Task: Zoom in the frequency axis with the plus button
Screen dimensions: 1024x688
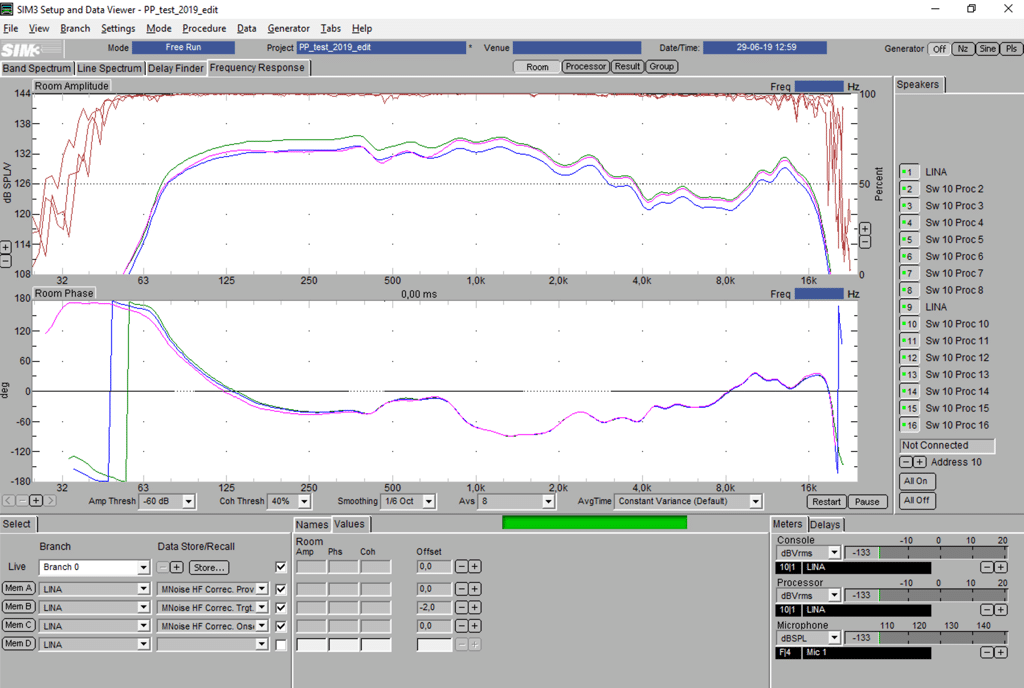Action: coord(35,500)
